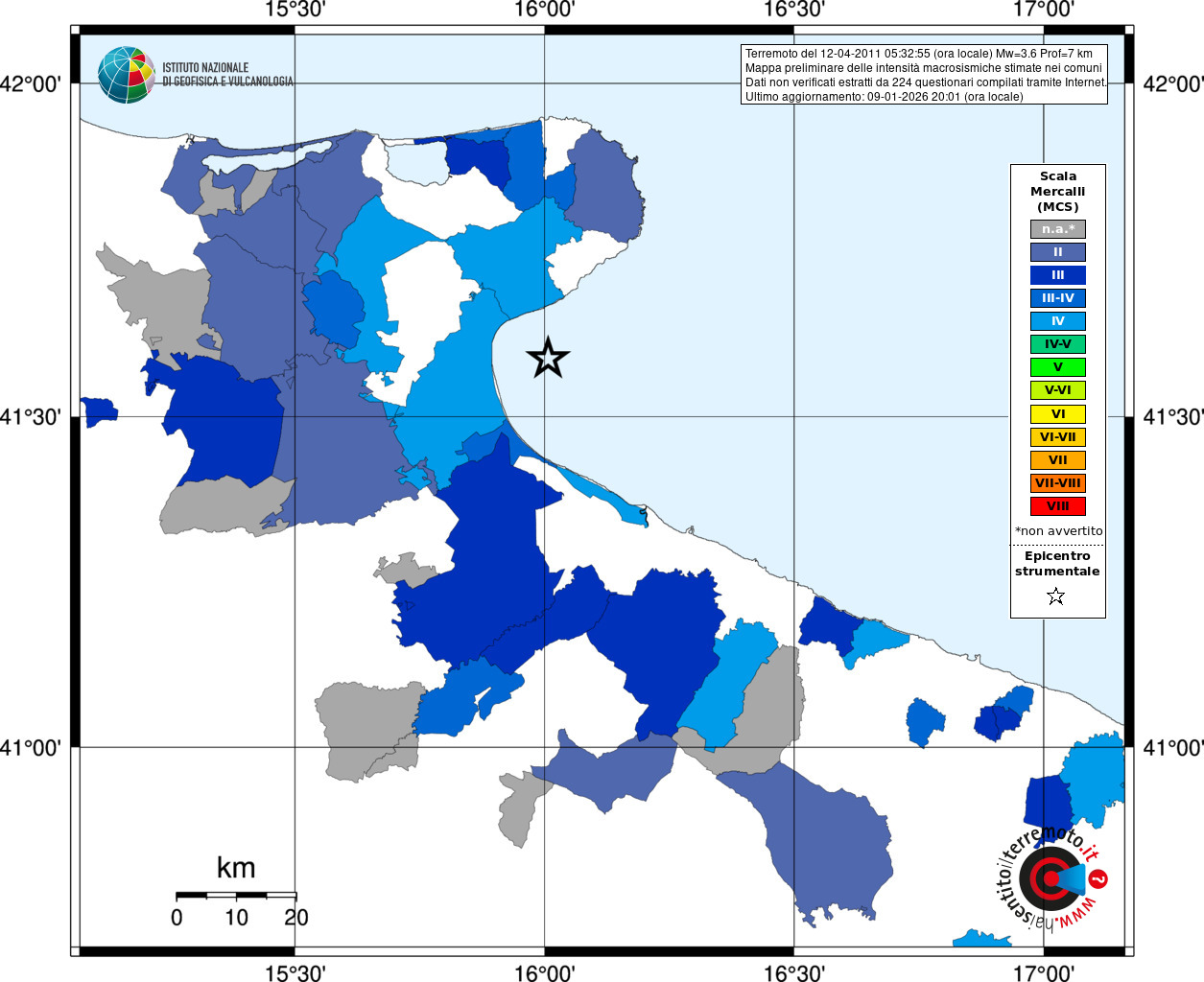The width and height of the screenshot is (1204, 982).
Task: Select the yellow VI intensity swatch
Action: (x=1058, y=414)
